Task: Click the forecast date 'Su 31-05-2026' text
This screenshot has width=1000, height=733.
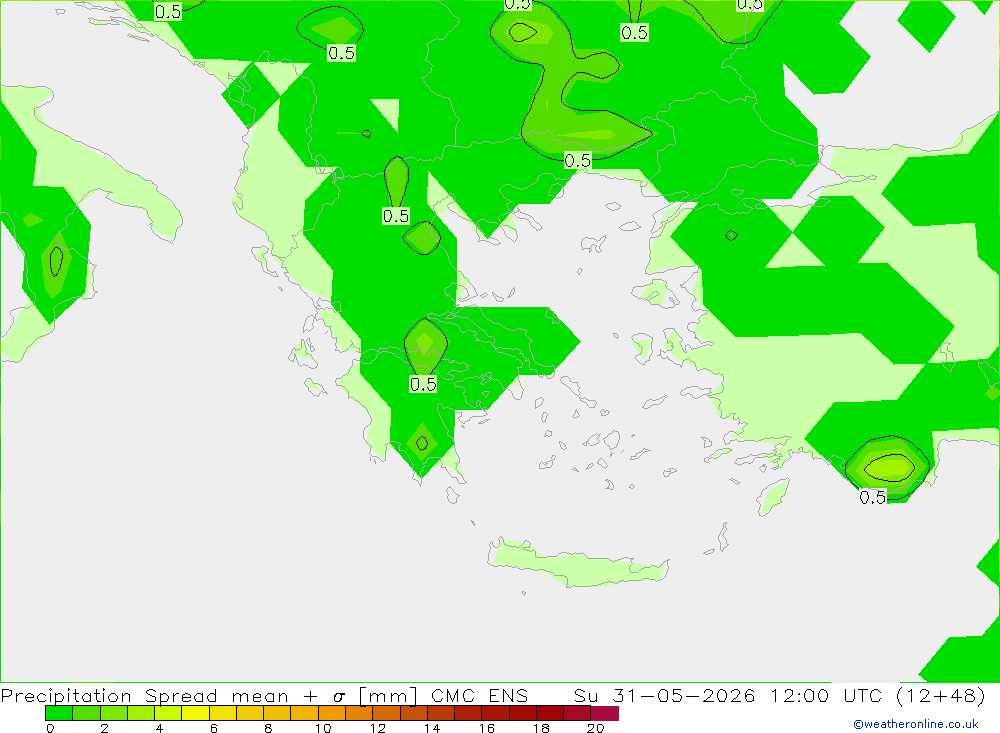Action: click(x=665, y=695)
